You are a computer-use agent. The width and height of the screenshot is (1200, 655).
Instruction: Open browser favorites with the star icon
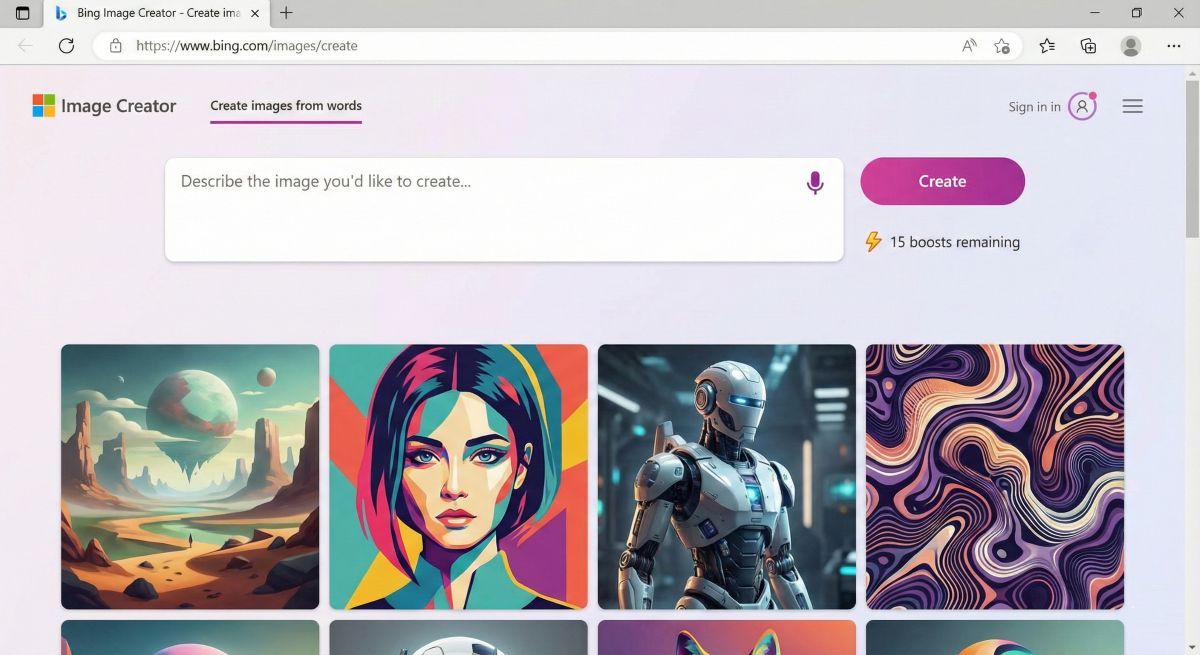click(x=1046, y=45)
